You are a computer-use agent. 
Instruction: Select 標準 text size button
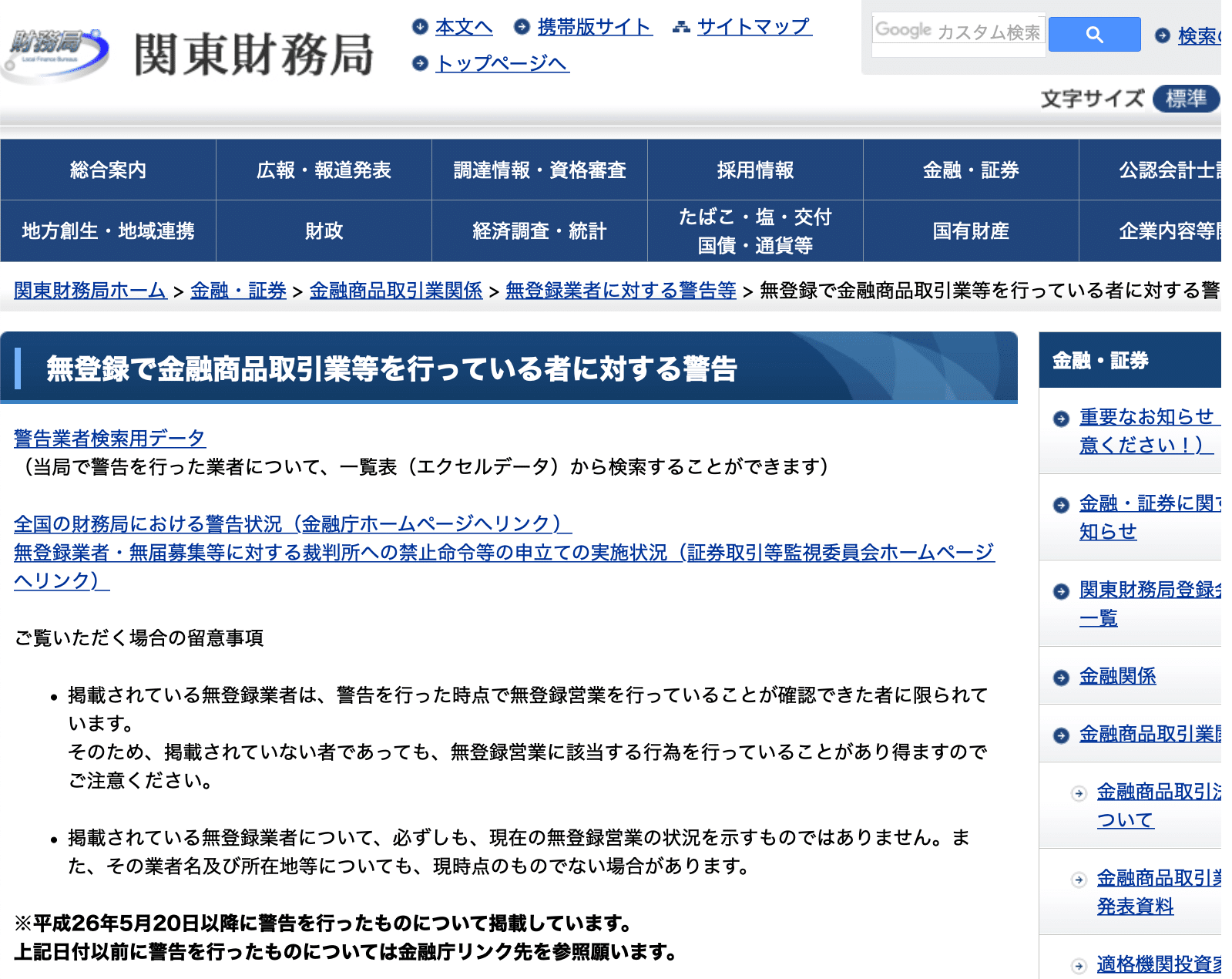pos(1186,99)
